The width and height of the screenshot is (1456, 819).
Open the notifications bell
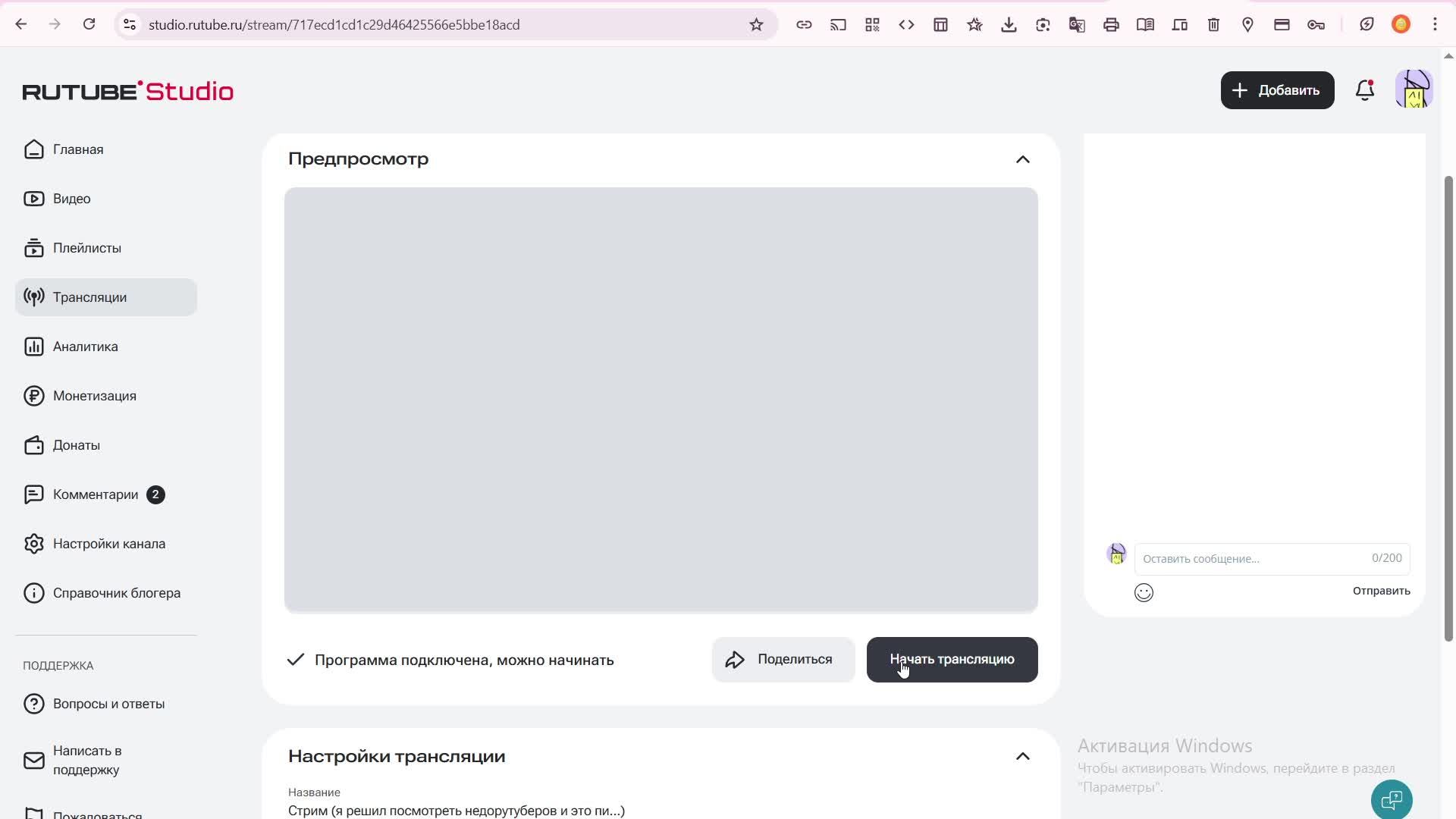point(1365,89)
